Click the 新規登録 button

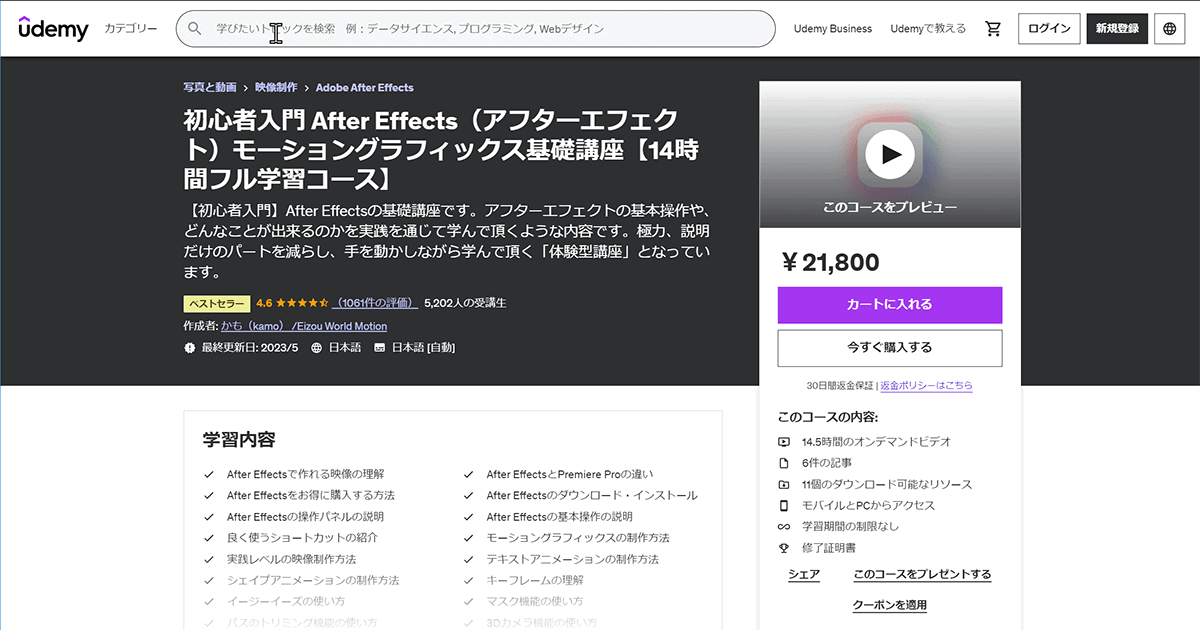pos(1117,29)
